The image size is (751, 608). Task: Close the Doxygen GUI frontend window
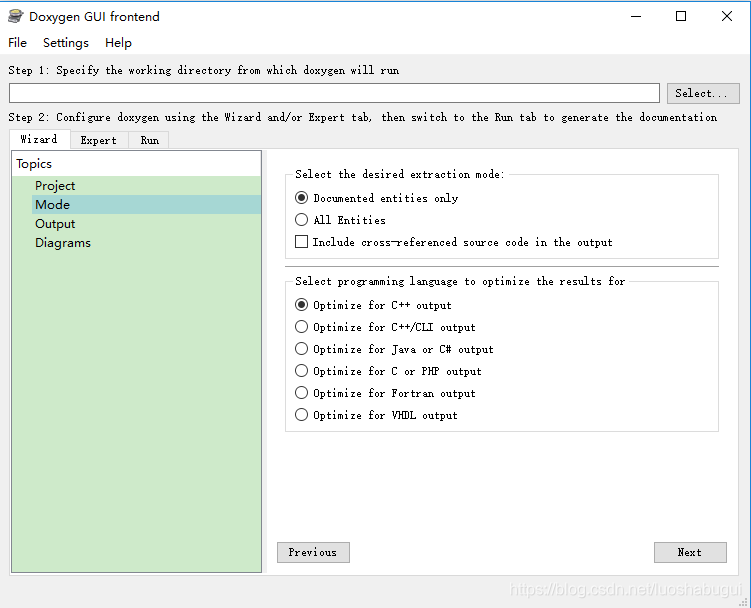click(727, 16)
